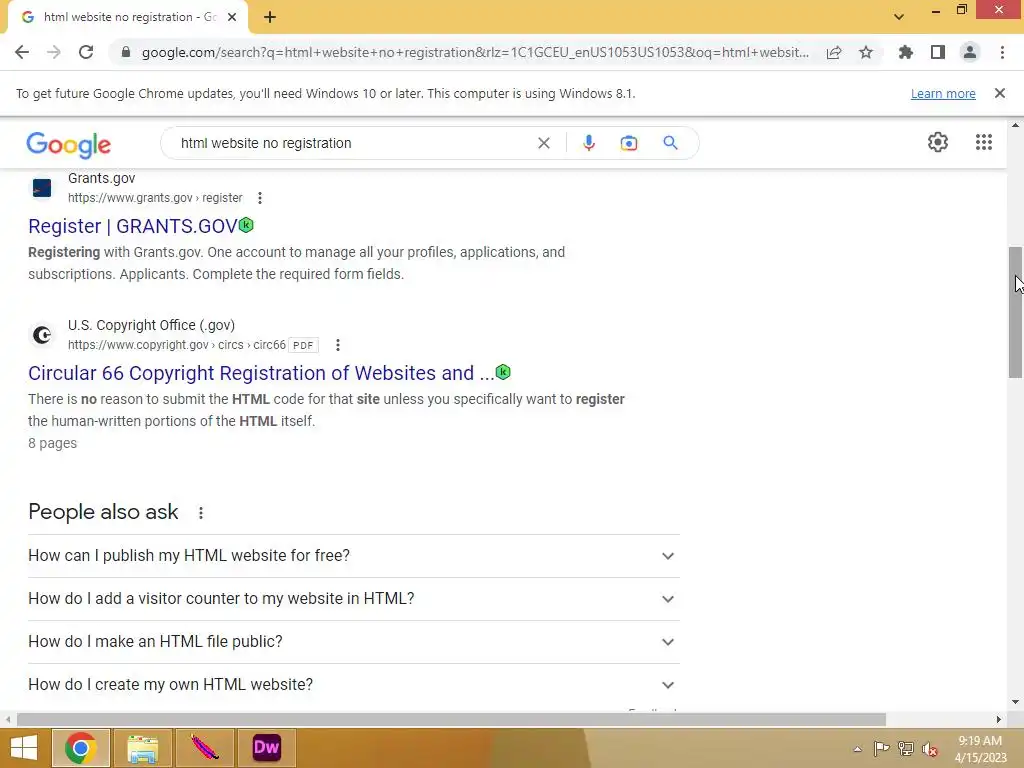1024x768 pixels.
Task: Click the Grants.gov site name text
Action: coord(101,178)
